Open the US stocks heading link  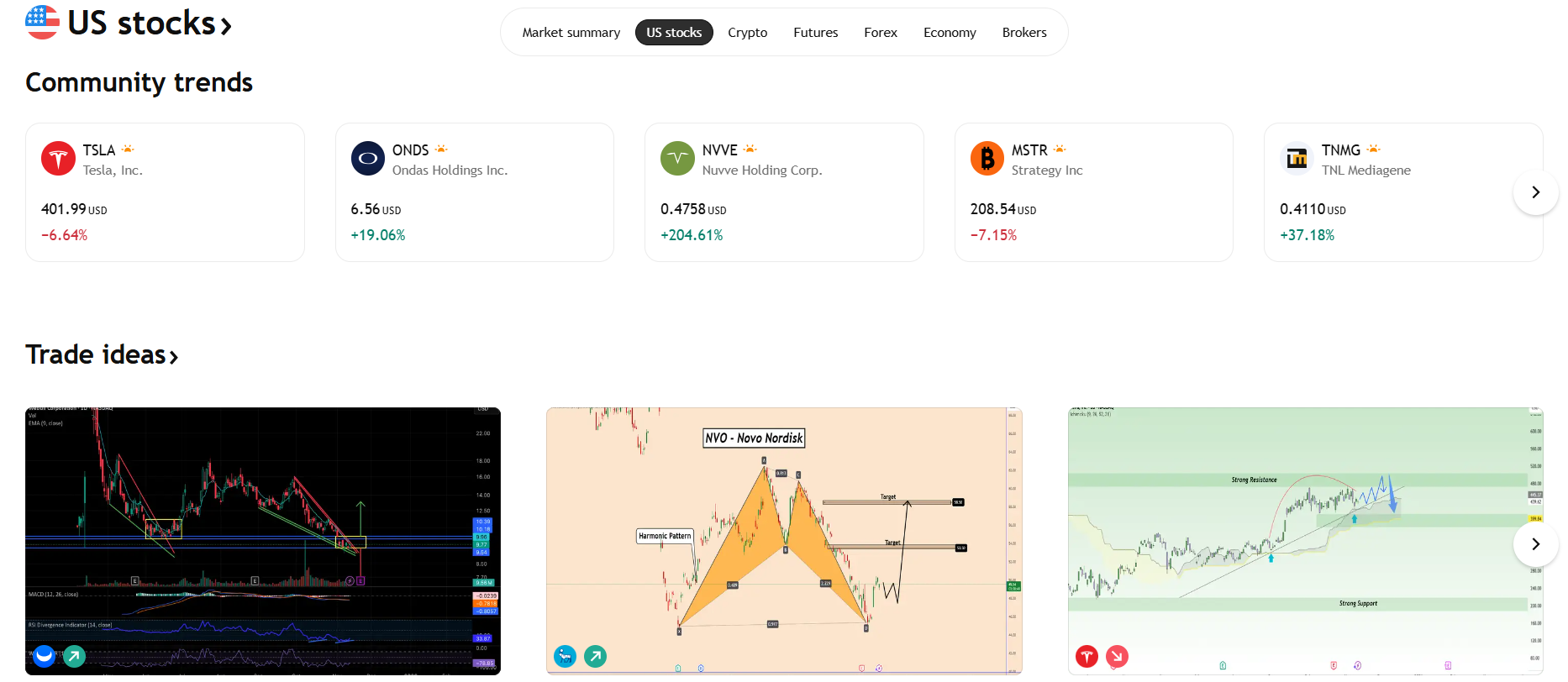tap(149, 24)
